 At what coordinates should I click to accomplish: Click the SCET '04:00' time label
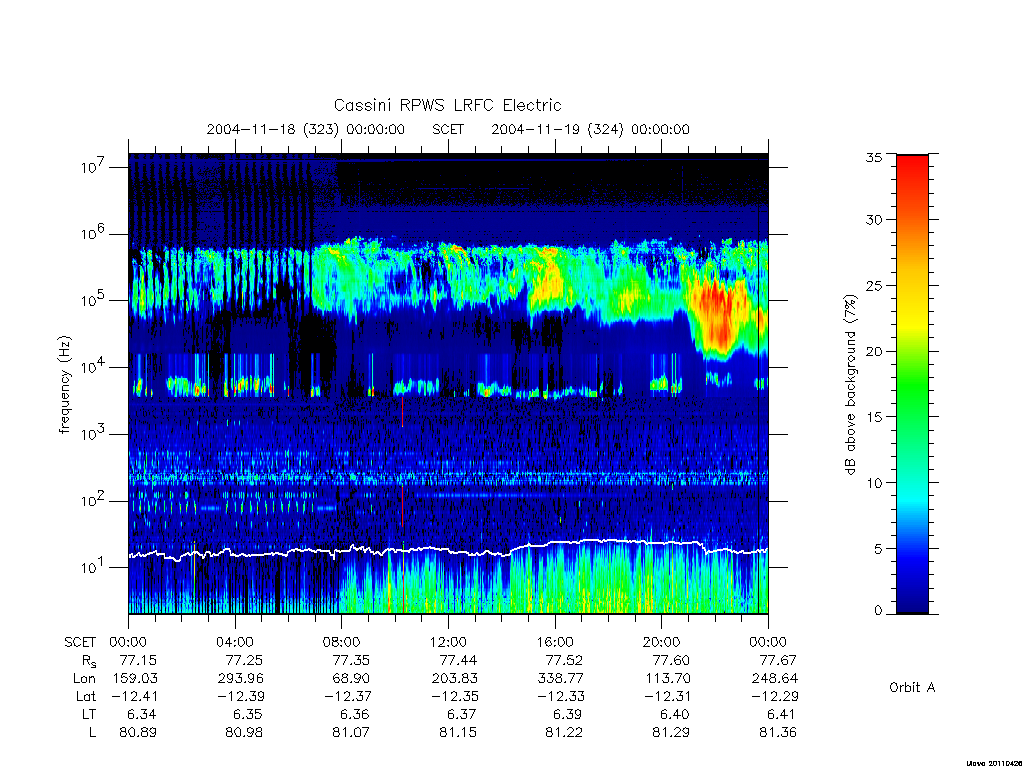coord(235,642)
